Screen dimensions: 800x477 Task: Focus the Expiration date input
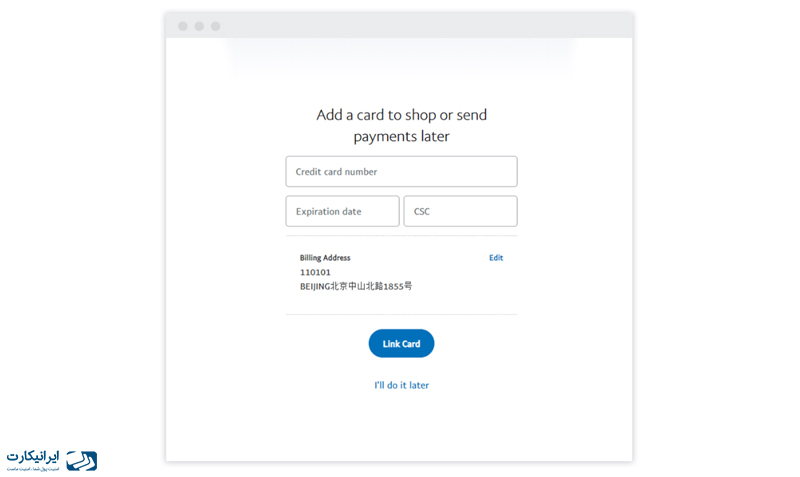click(x=342, y=211)
